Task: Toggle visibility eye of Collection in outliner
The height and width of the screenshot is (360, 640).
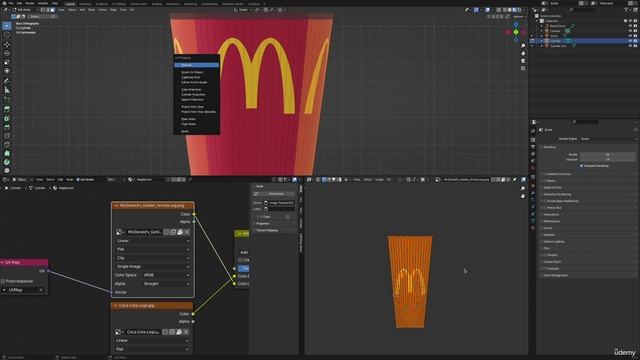Action: pos(630,21)
